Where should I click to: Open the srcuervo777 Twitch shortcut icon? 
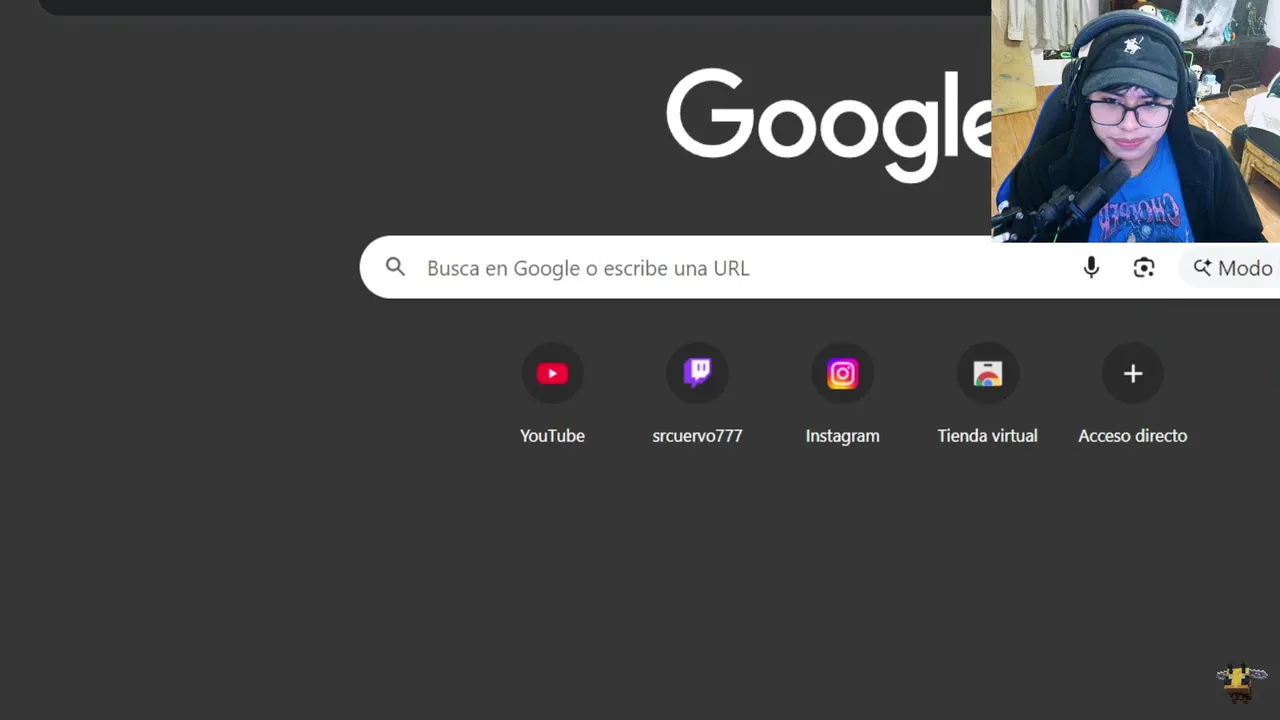tap(697, 373)
